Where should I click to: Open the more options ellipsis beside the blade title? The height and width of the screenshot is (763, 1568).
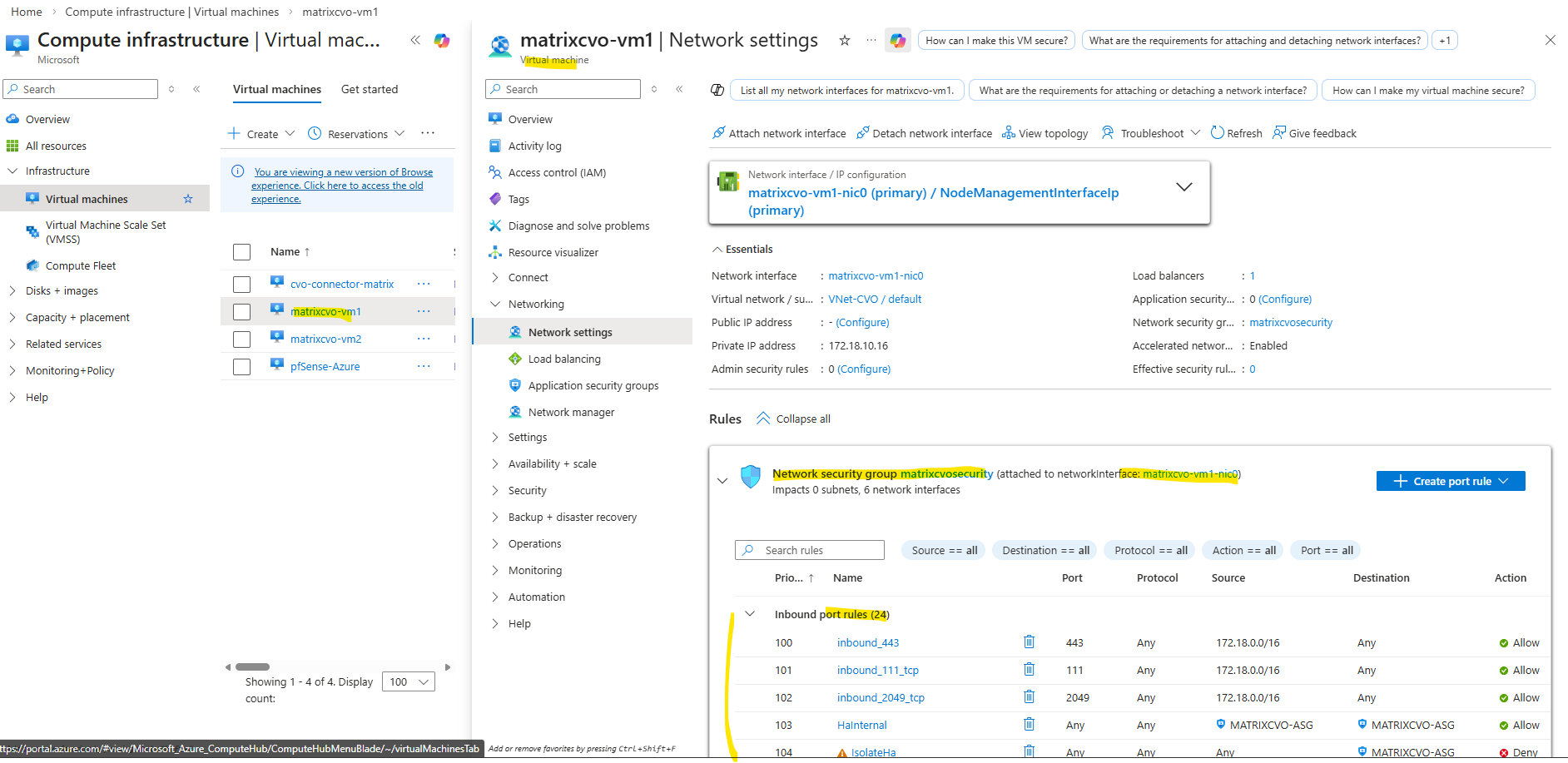871,40
